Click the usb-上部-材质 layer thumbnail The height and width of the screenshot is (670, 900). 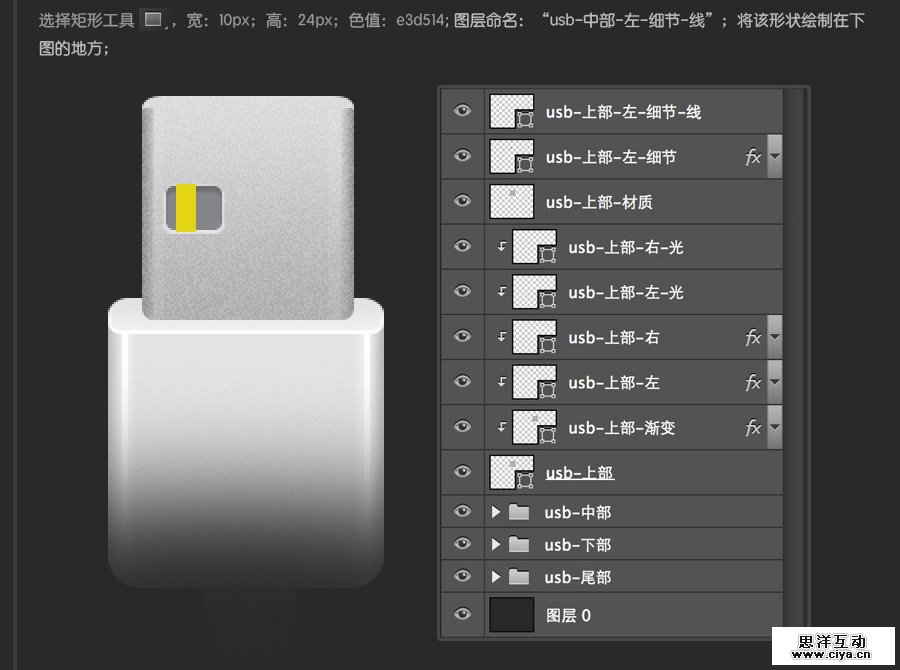(x=511, y=200)
